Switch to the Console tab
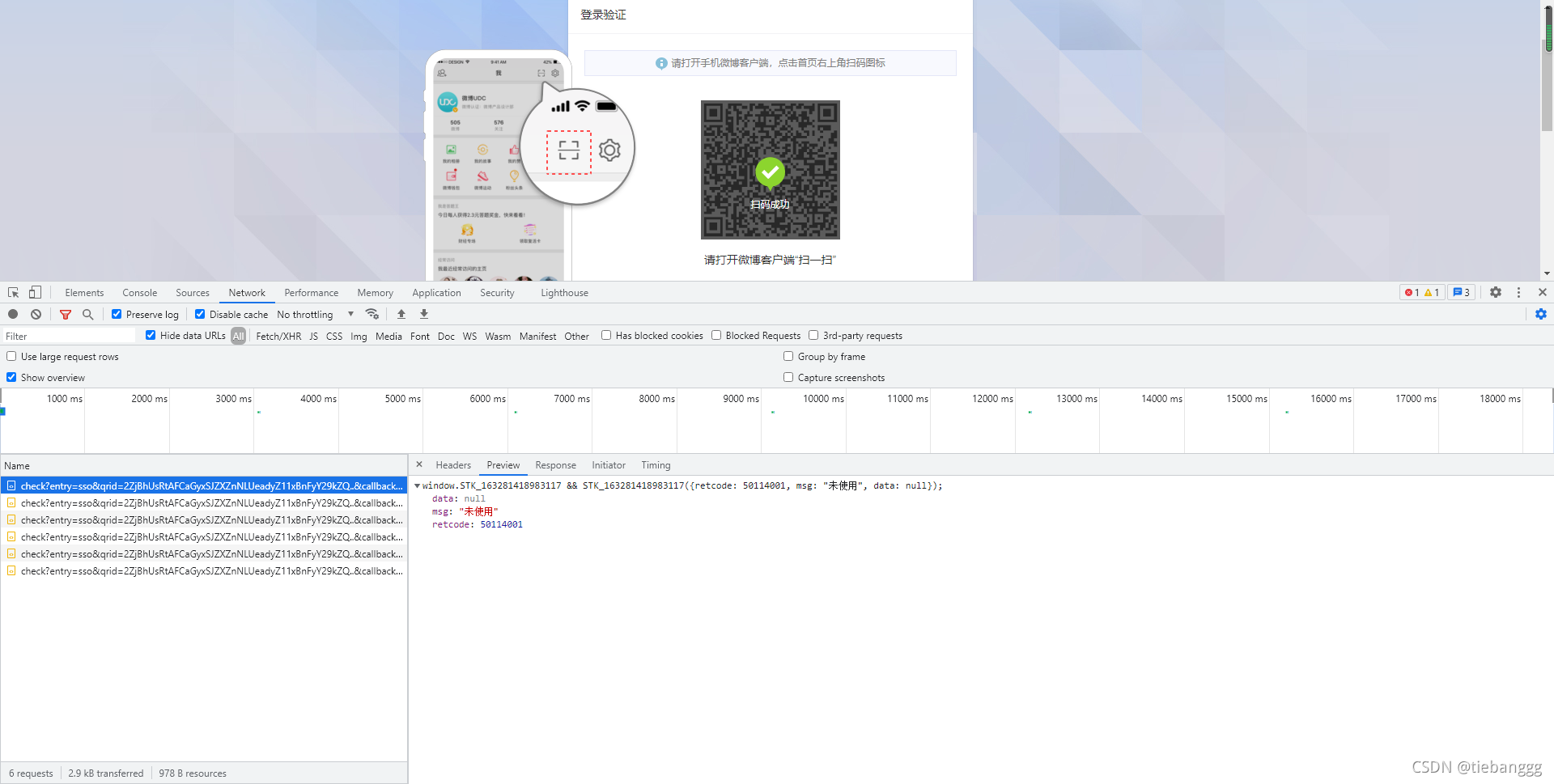Image resolution: width=1554 pixels, height=784 pixels. pyautogui.click(x=140, y=293)
